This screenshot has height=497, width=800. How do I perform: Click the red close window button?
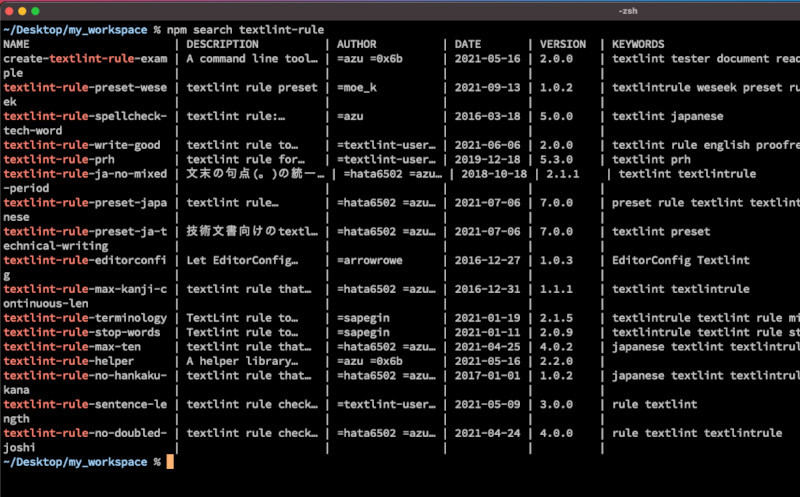(x=9, y=11)
